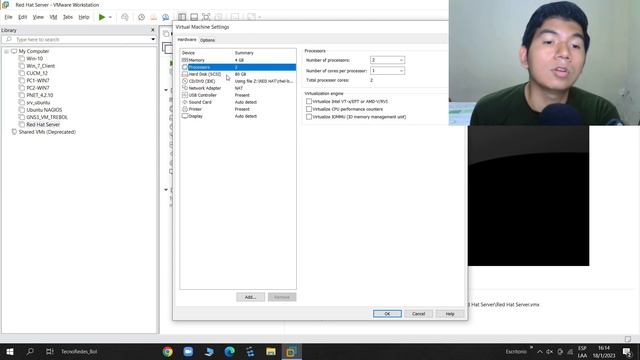Open the power options dropdown arrow beside the play button

pyautogui.click(x=110, y=17)
